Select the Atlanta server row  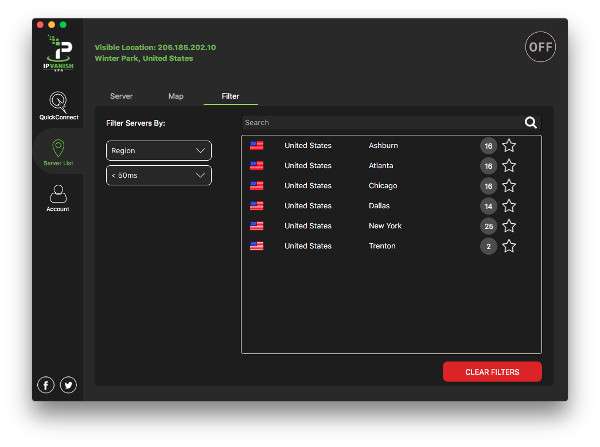(380, 166)
